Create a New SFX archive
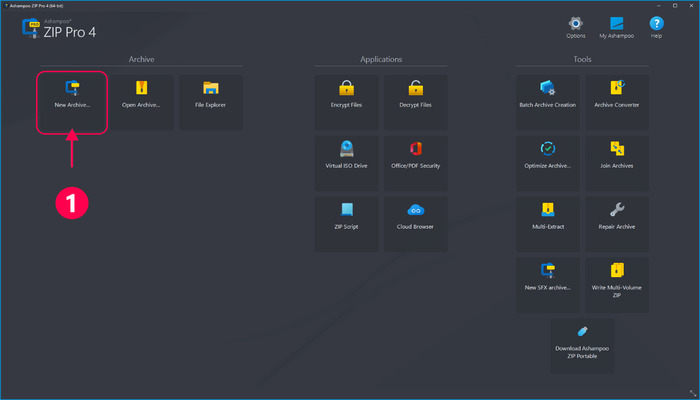The image size is (700, 400). pyautogui.click(x=548, y=285)
